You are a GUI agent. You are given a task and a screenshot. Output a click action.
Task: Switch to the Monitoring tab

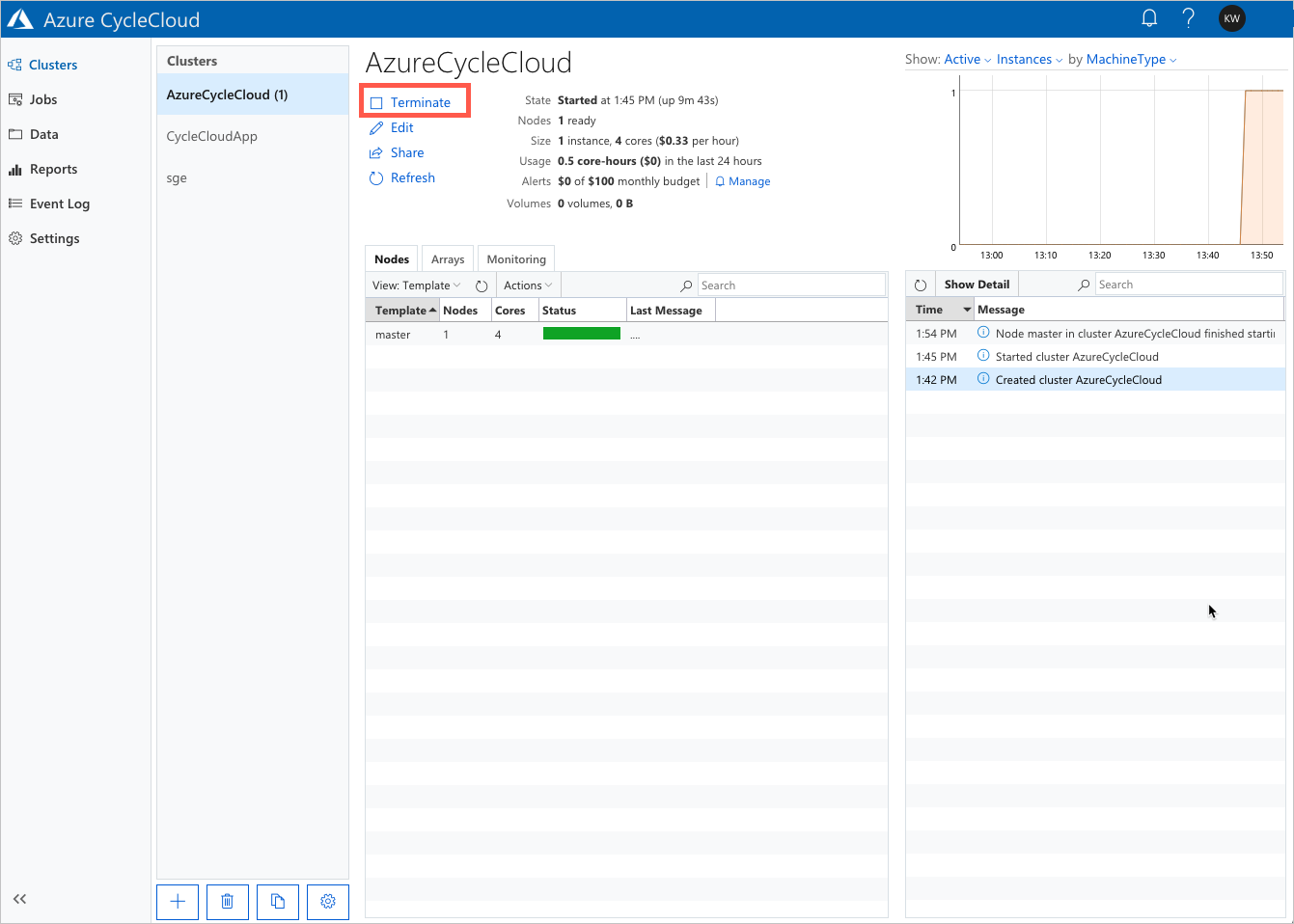(516, 259)
